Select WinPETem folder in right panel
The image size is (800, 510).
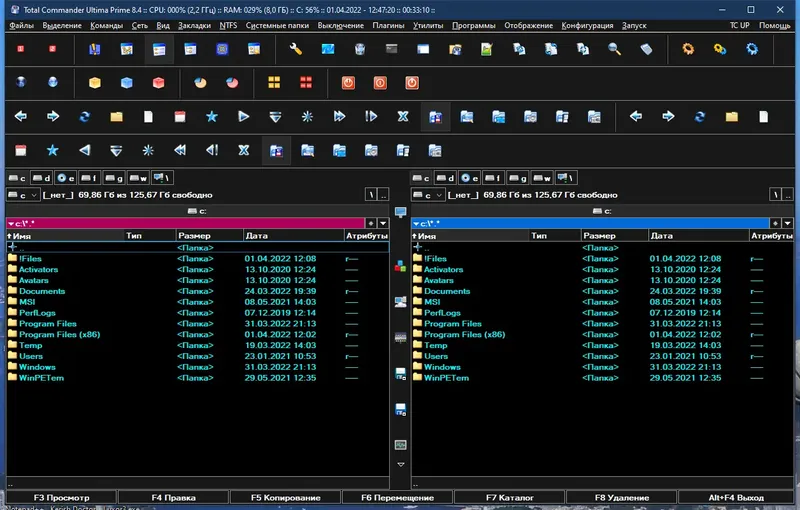click(x=446, y=378)
